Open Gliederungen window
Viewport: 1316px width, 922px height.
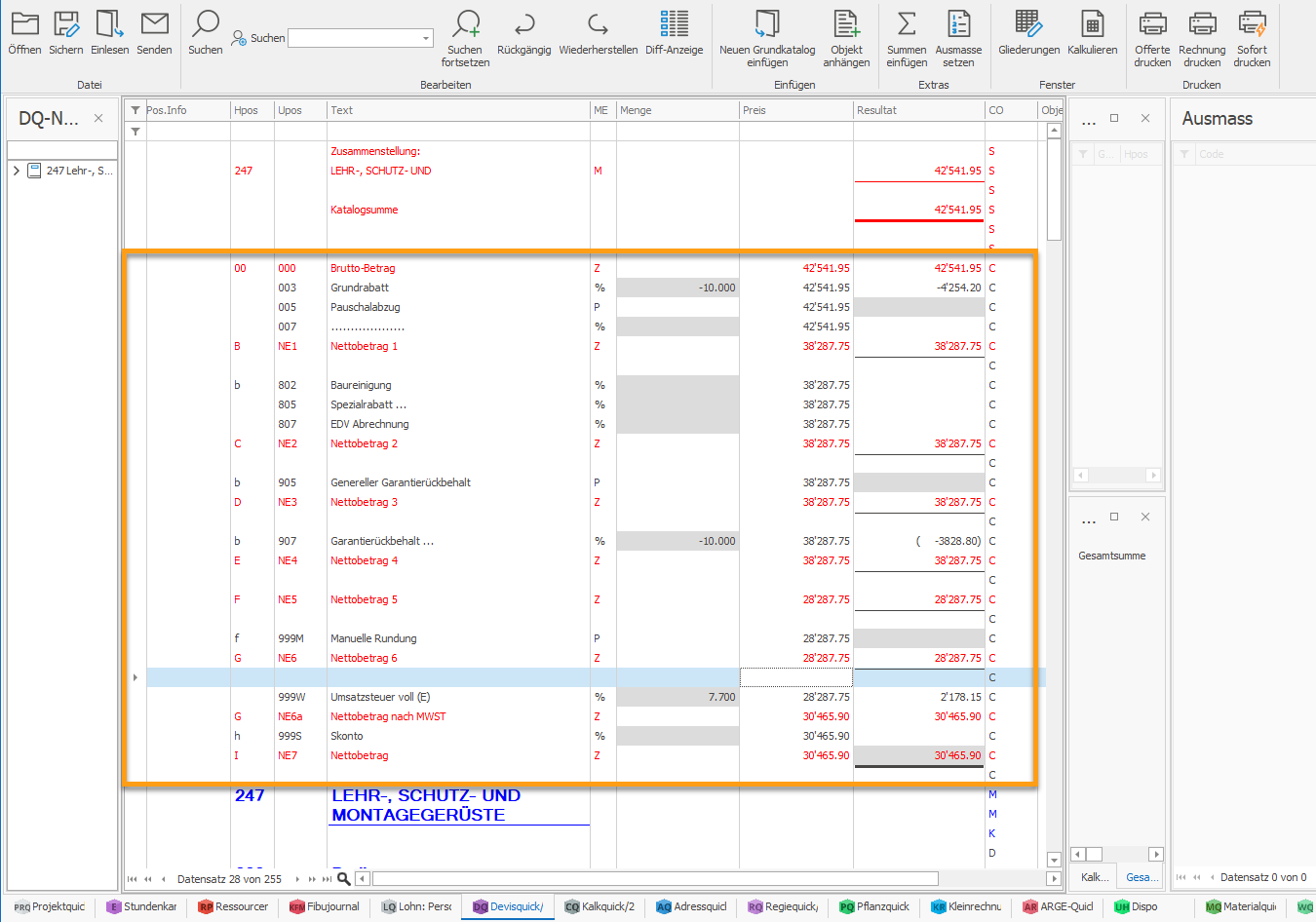click(1028, 23)
